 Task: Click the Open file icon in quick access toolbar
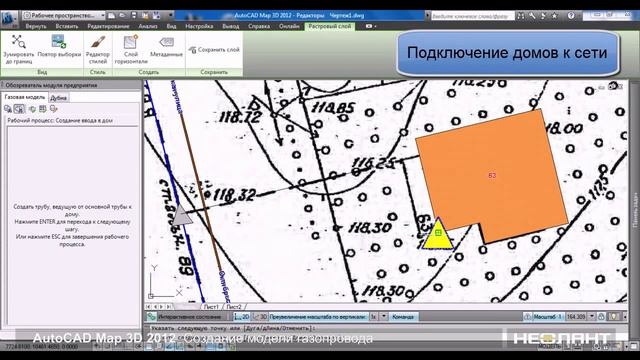tap(122, 16)
